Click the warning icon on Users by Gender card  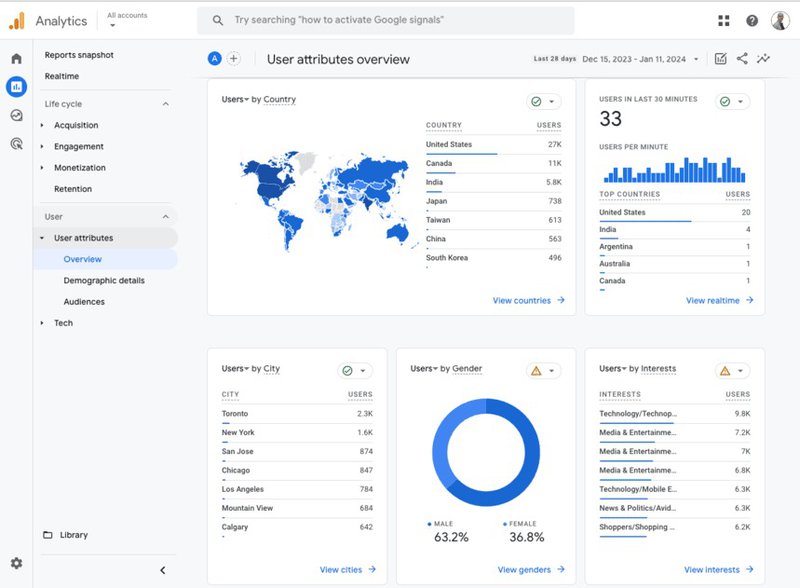(538, 369)
